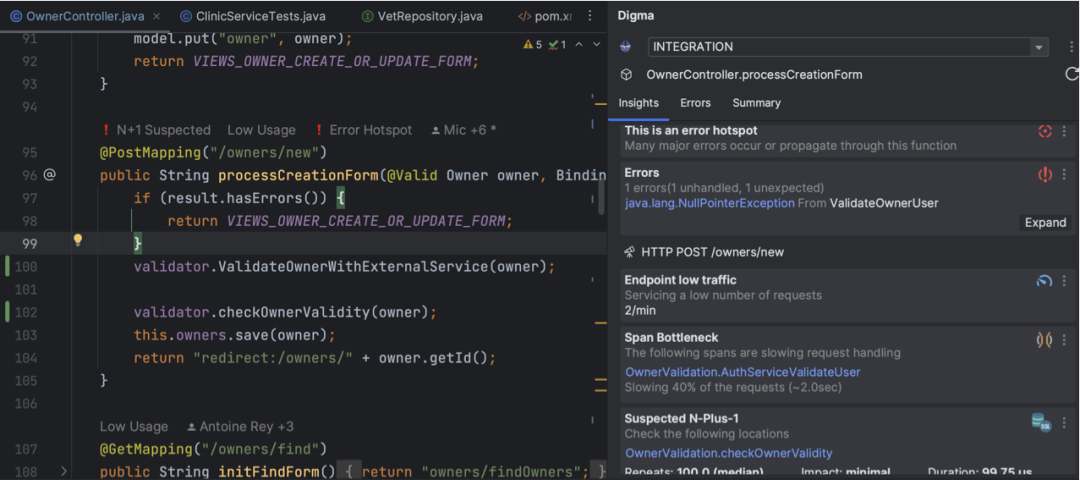This screenshot has height=480, width=1080.
Task: Click the Expand button in Errors card
Action: pyautogui.click(x=1045, y=222)
